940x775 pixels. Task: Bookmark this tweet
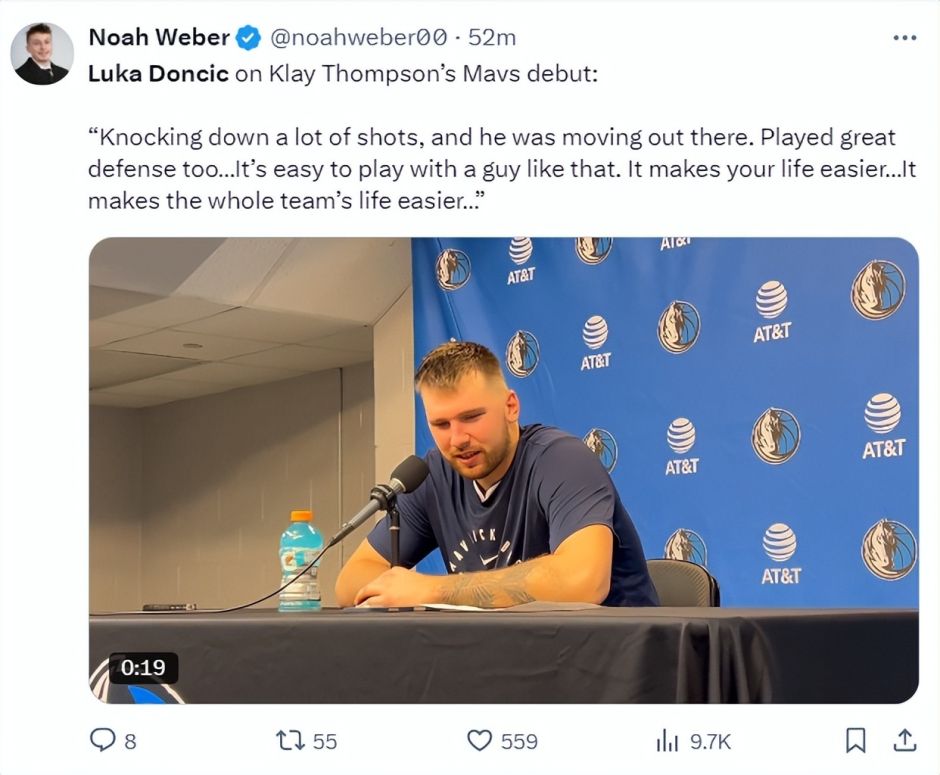(x=856, y=740)
